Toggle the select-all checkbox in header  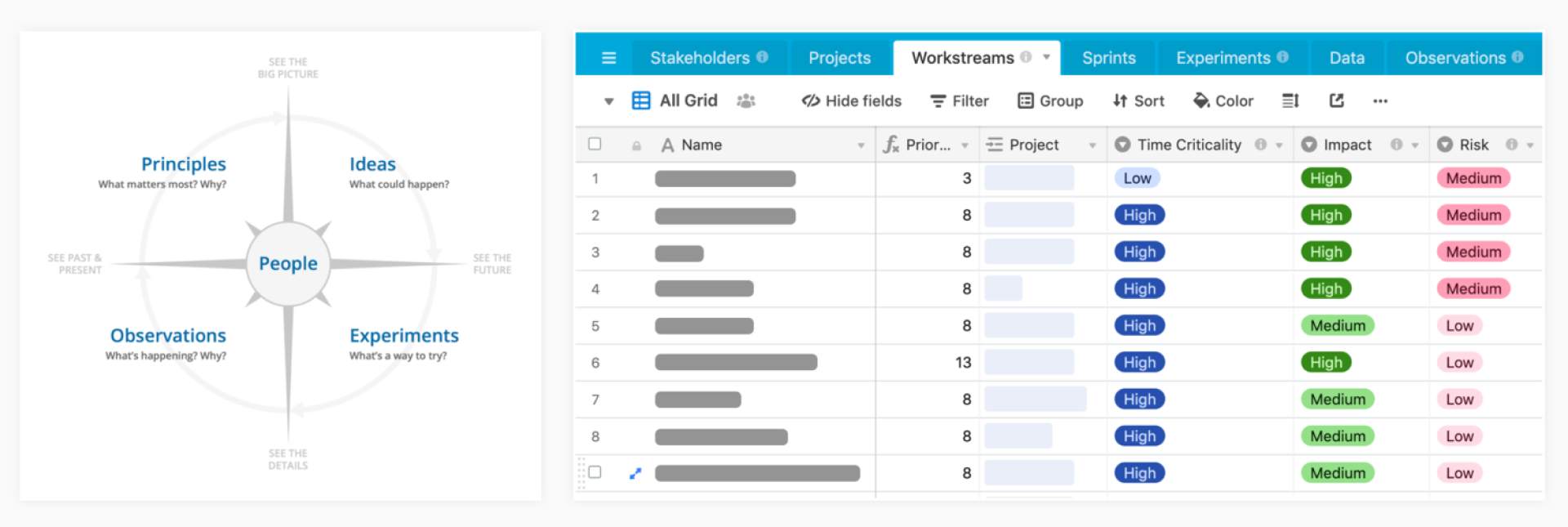pyautogui.click(x=595, y=144)
